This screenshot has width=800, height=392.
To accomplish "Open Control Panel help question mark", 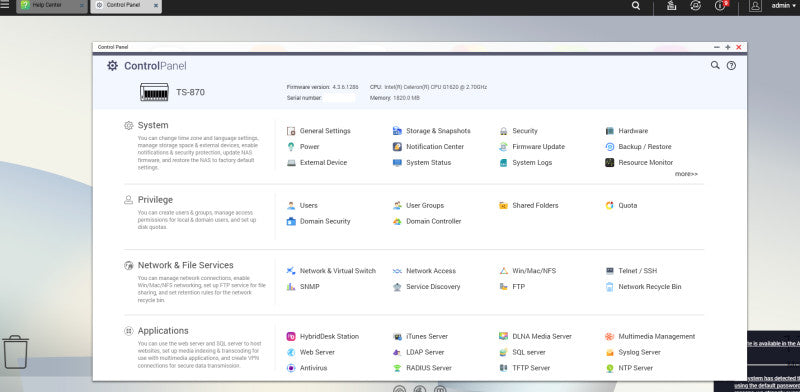I will (731, 65).
